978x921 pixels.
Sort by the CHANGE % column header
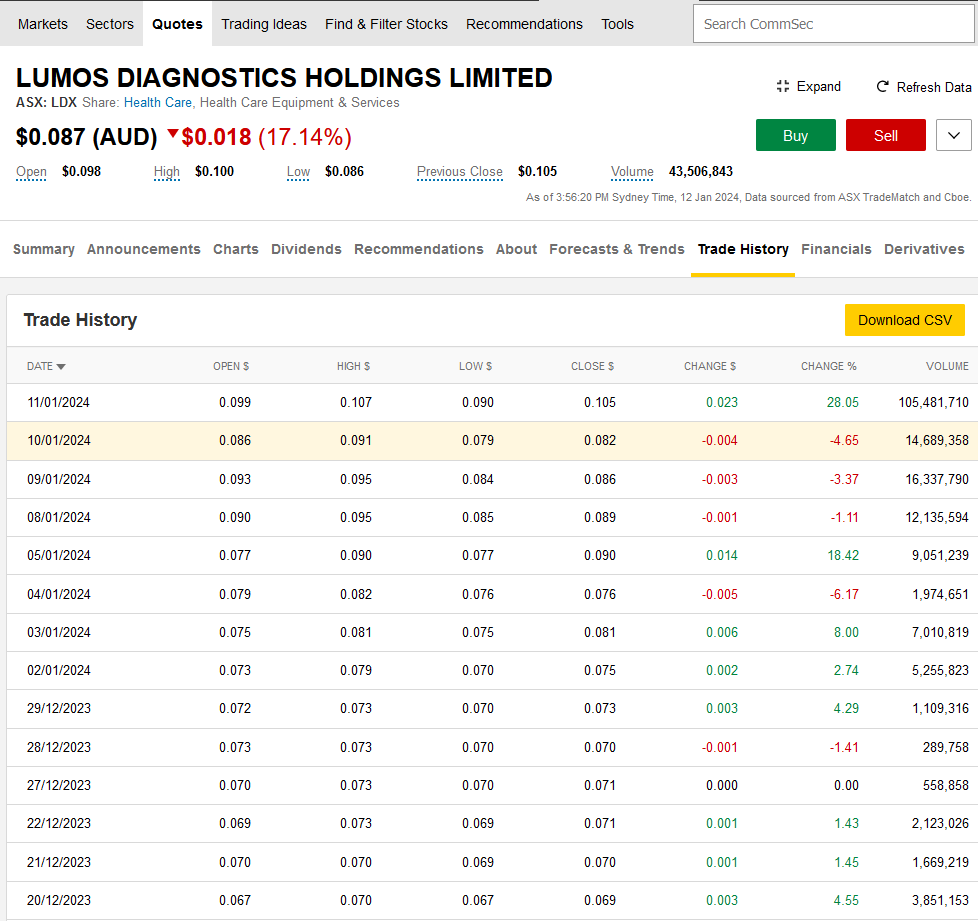tap(828, 367)
